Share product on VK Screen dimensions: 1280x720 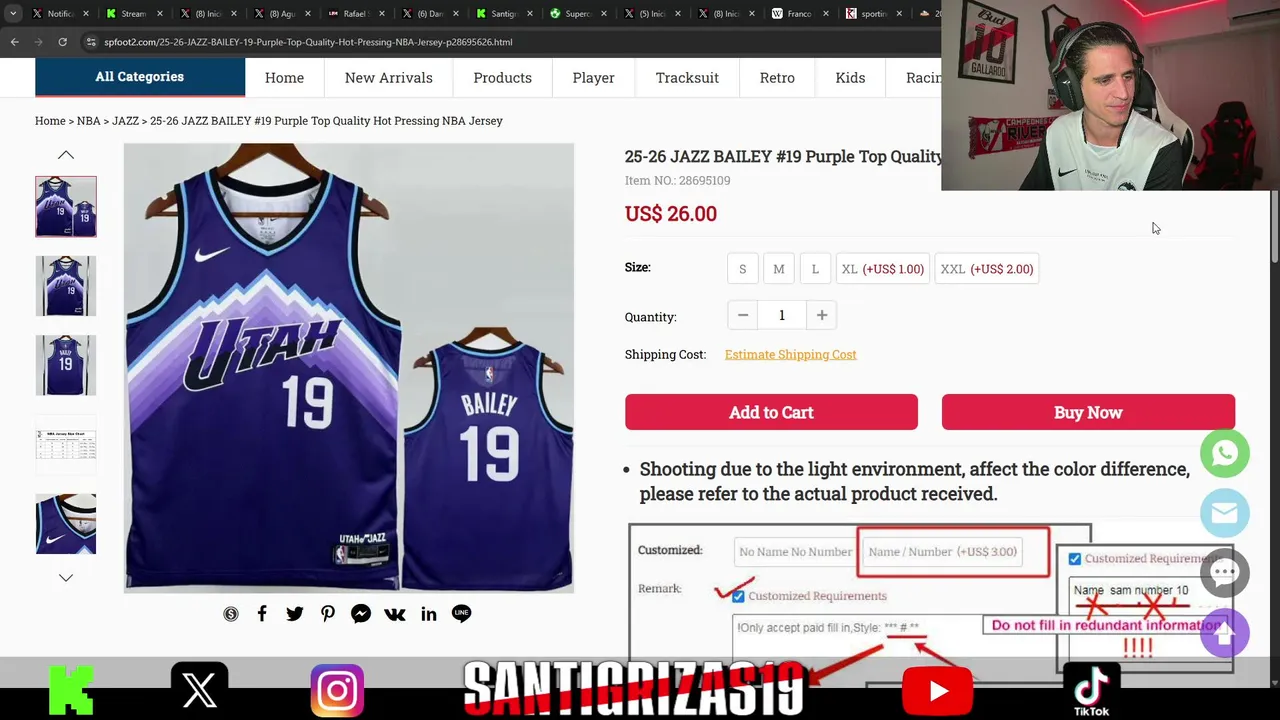coord(395,614)
